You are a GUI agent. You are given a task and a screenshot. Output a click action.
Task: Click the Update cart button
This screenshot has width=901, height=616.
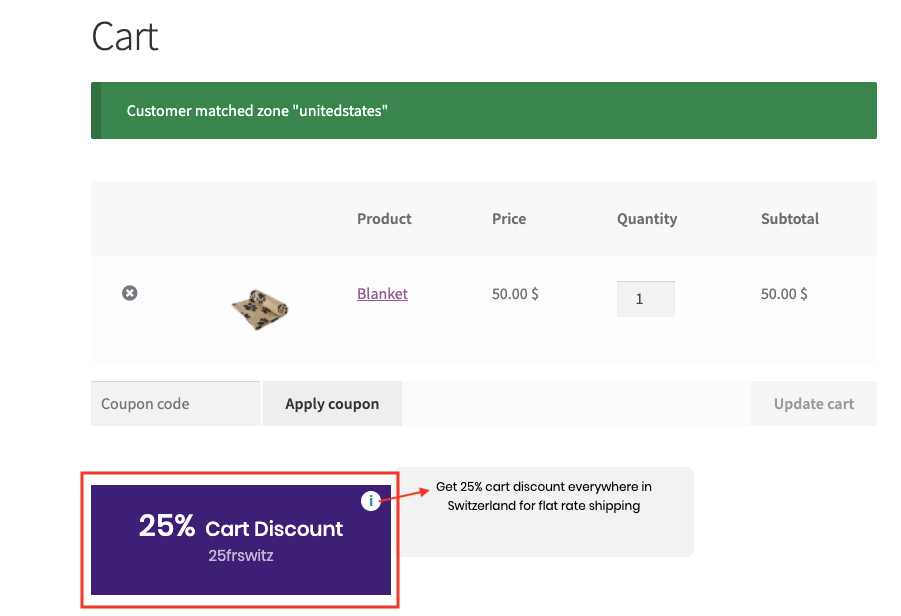click(x=813, y=404)
